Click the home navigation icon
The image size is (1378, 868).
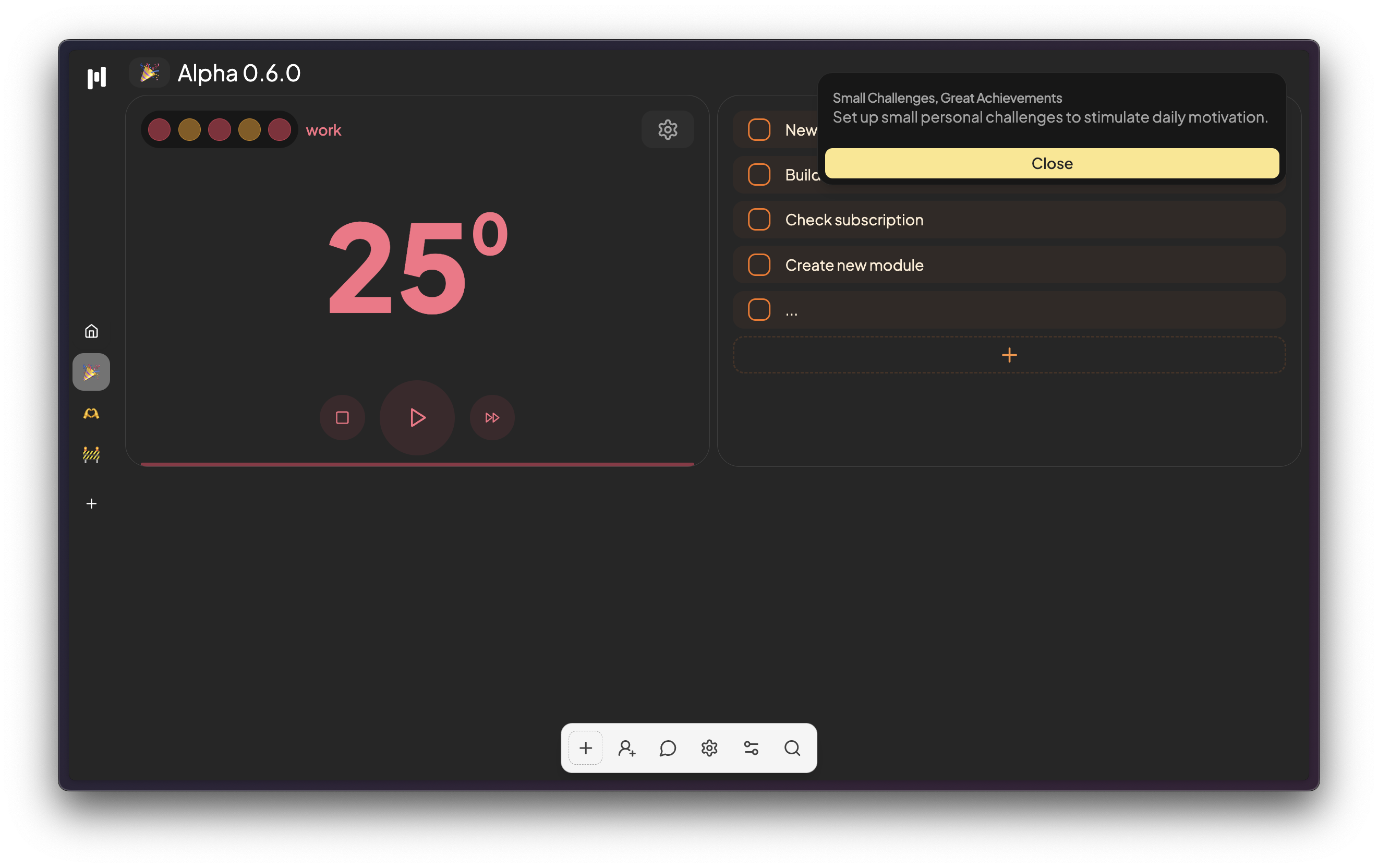[x=92, y=331]
